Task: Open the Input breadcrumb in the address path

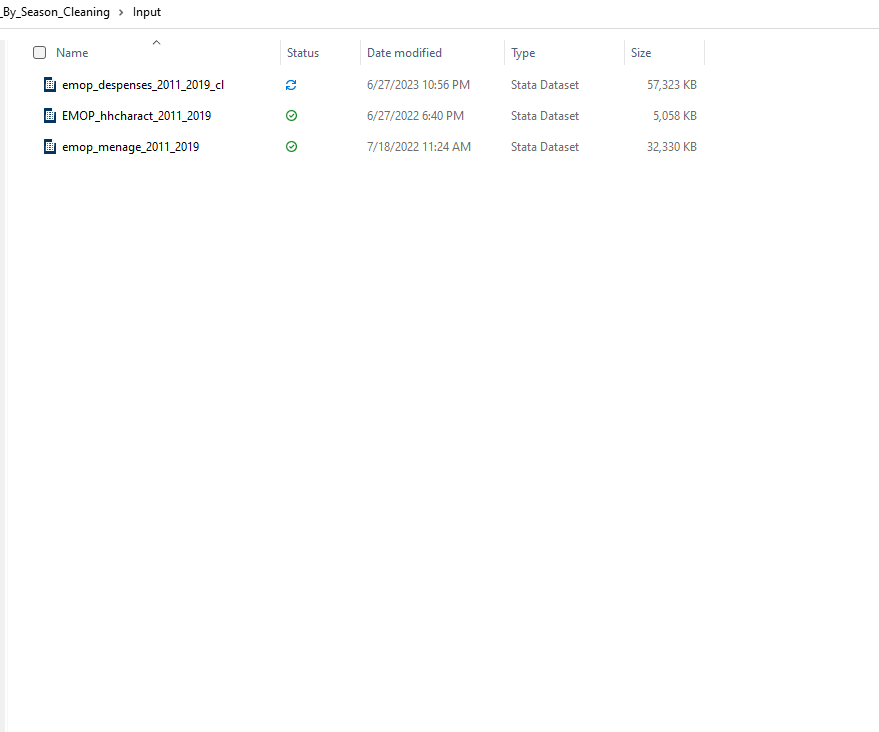Action: point(147,12)
